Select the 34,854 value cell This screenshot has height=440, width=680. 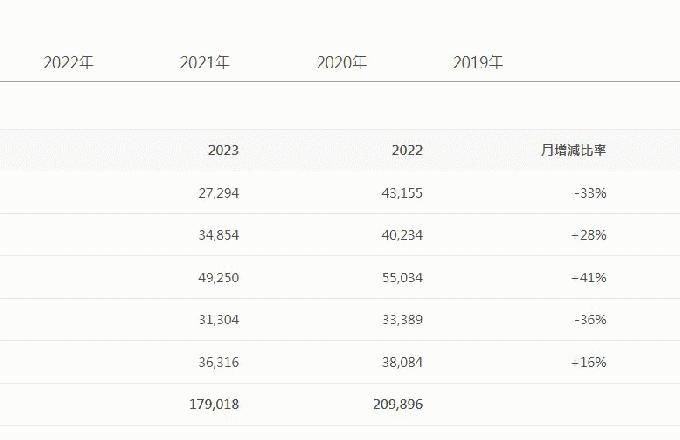pyautogui.click(x=219, y=235)
